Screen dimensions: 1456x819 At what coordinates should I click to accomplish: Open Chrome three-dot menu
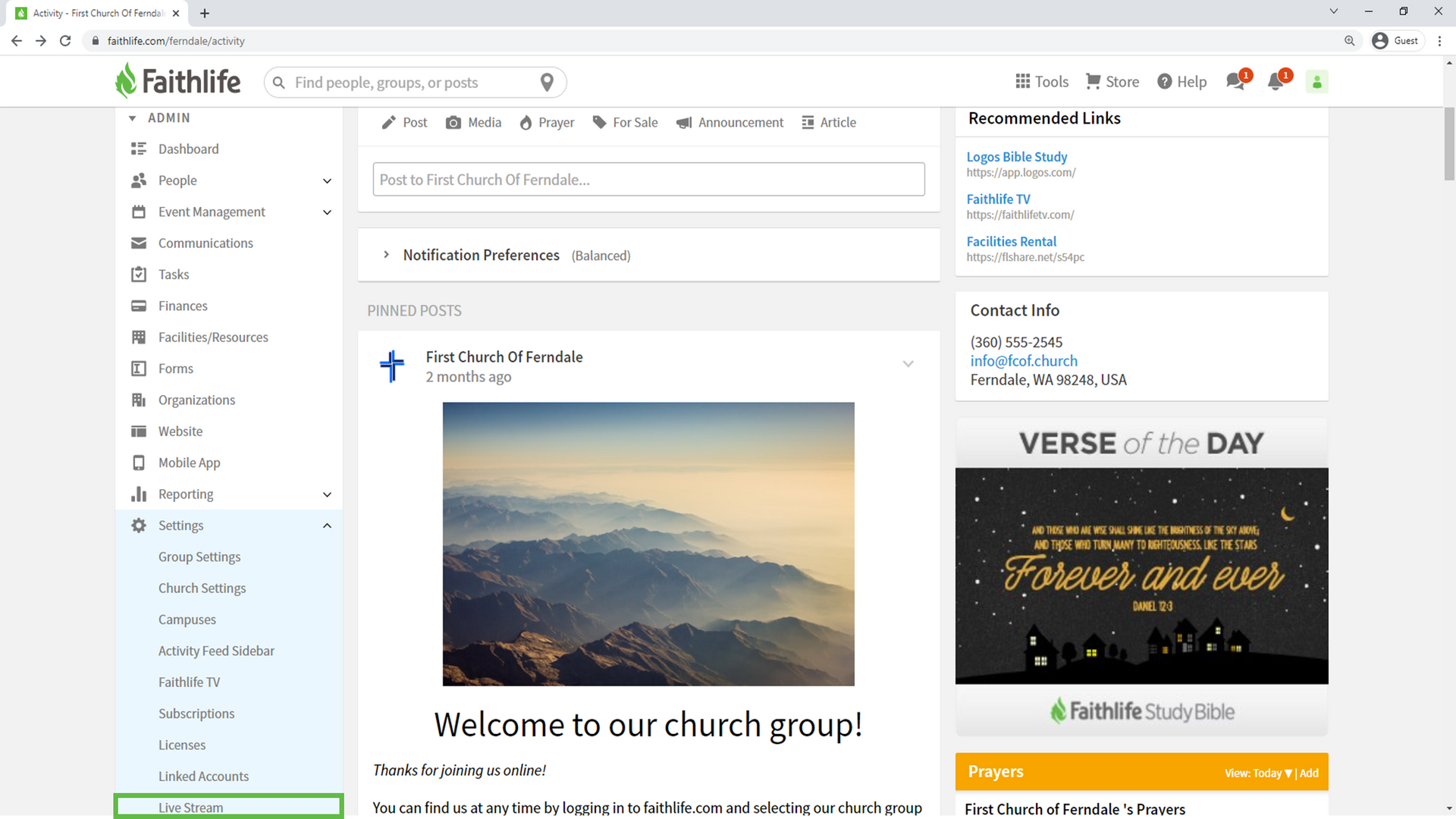click(x=1439, y=41)
